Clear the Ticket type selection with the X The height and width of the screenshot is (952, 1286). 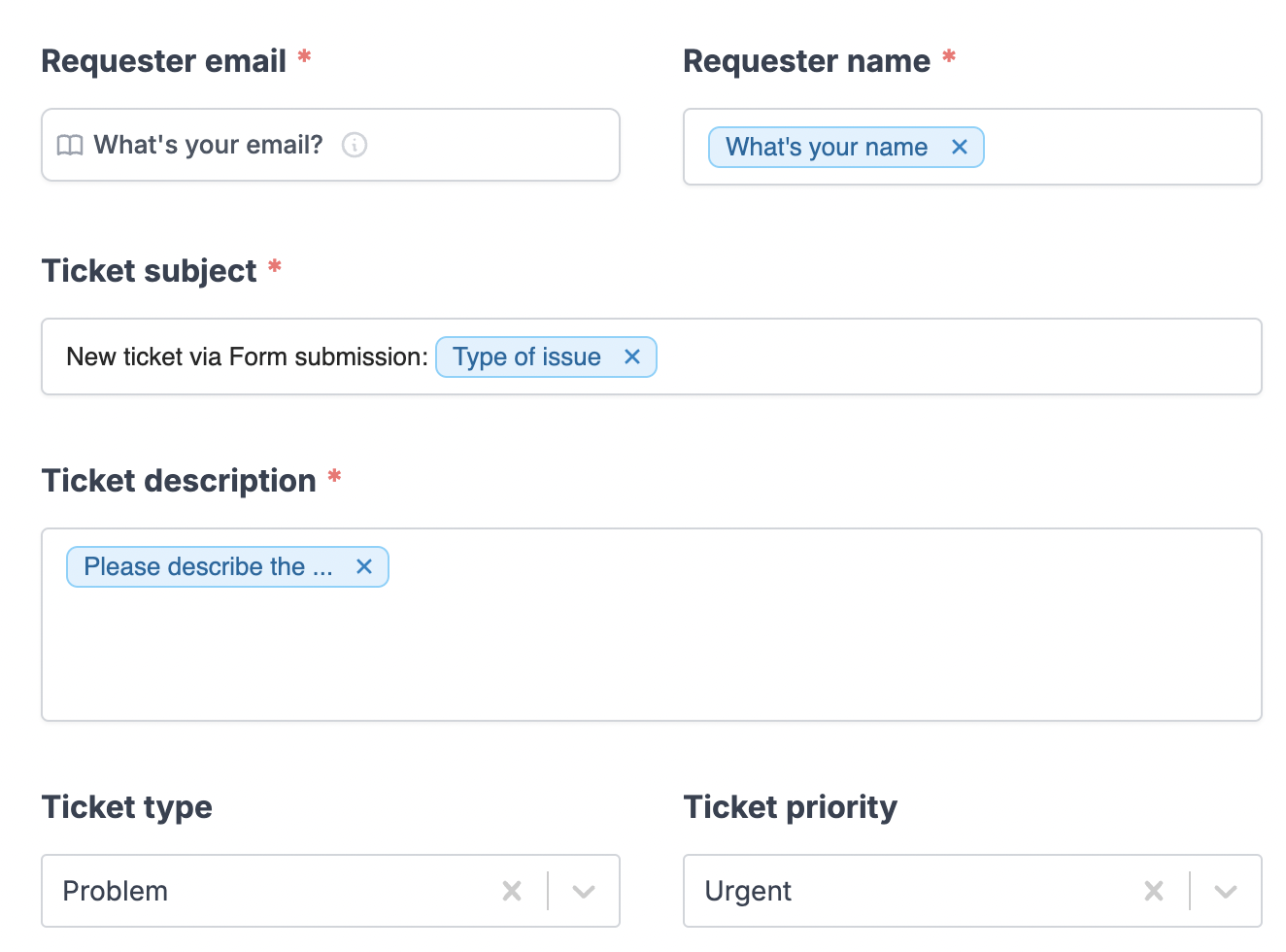512,891
